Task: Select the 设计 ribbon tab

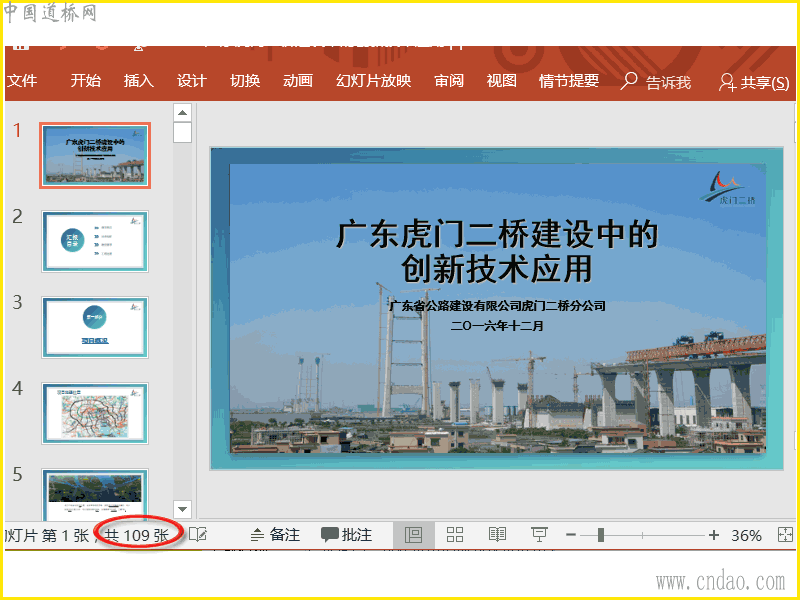Action: click(x=192, y=81)
